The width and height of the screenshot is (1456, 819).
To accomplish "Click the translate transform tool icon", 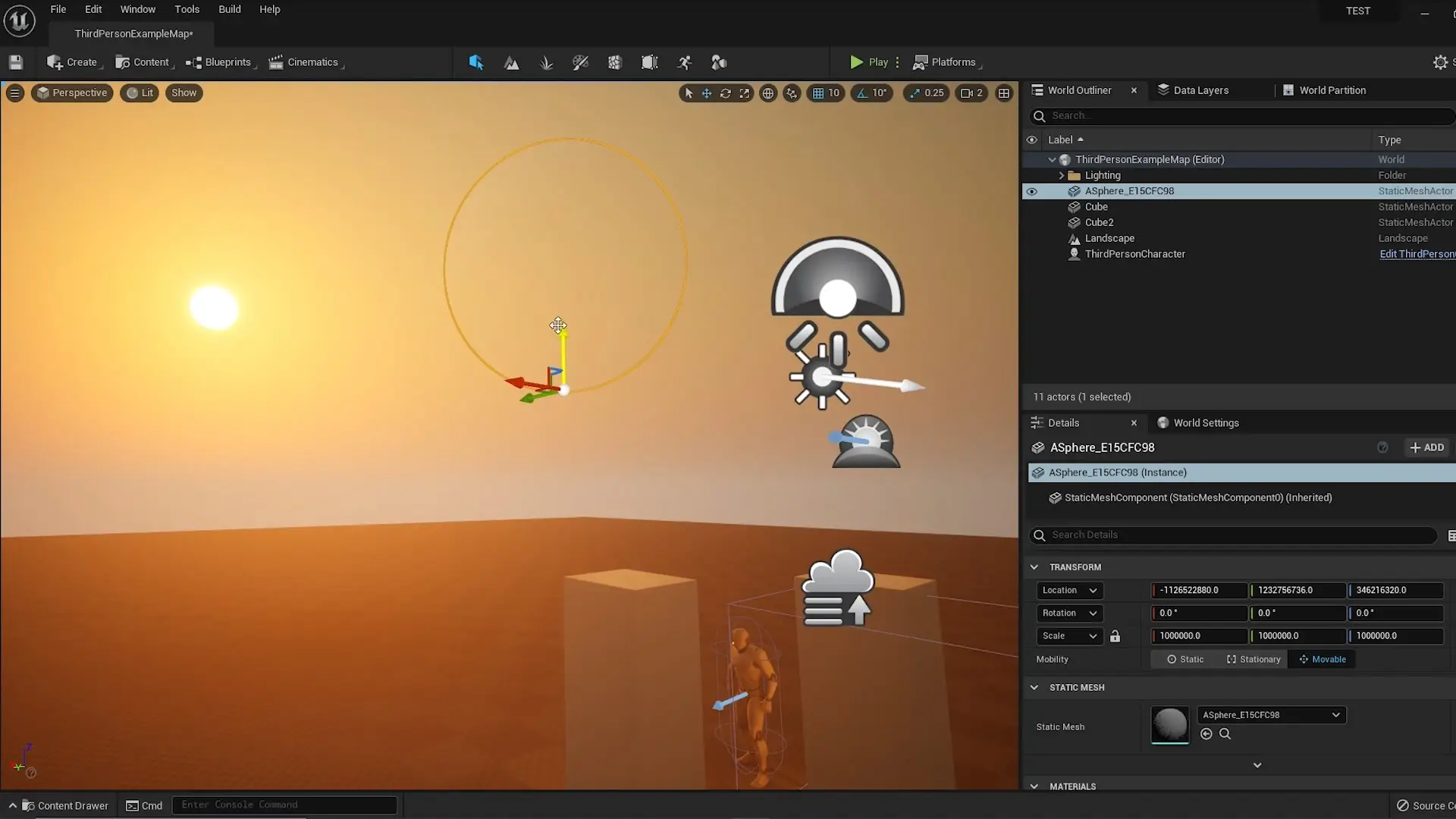I will click(x=707, y=93).
